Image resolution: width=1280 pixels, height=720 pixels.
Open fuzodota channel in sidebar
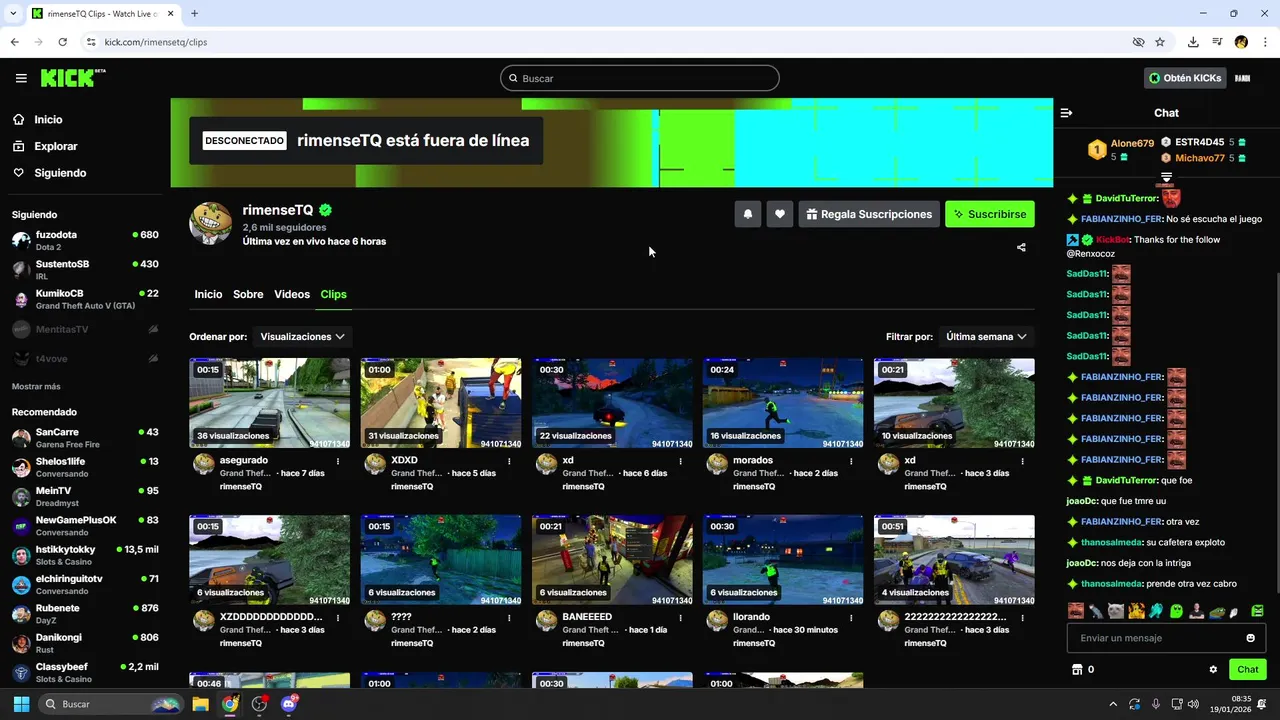85,240
